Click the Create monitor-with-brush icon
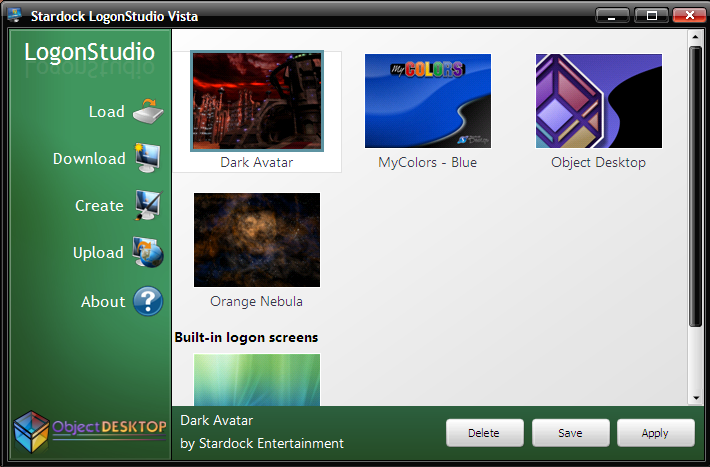 pos(148,205)
